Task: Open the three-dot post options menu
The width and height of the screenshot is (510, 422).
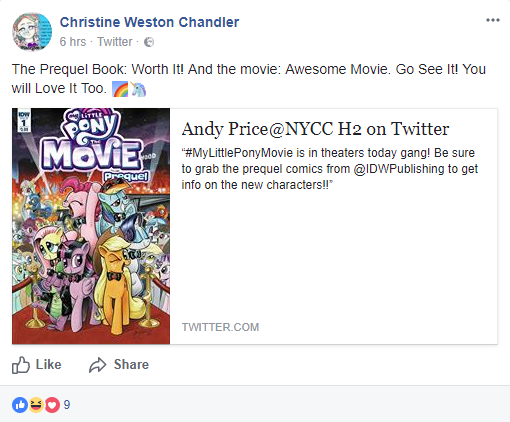Action: [x=493, y=20]
